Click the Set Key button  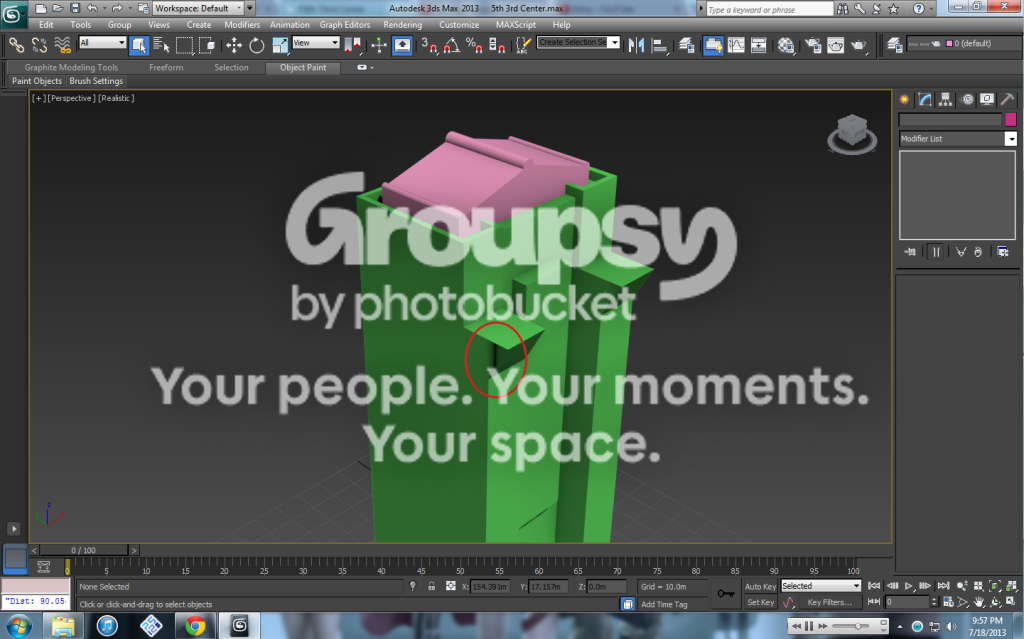coord(760,602)
